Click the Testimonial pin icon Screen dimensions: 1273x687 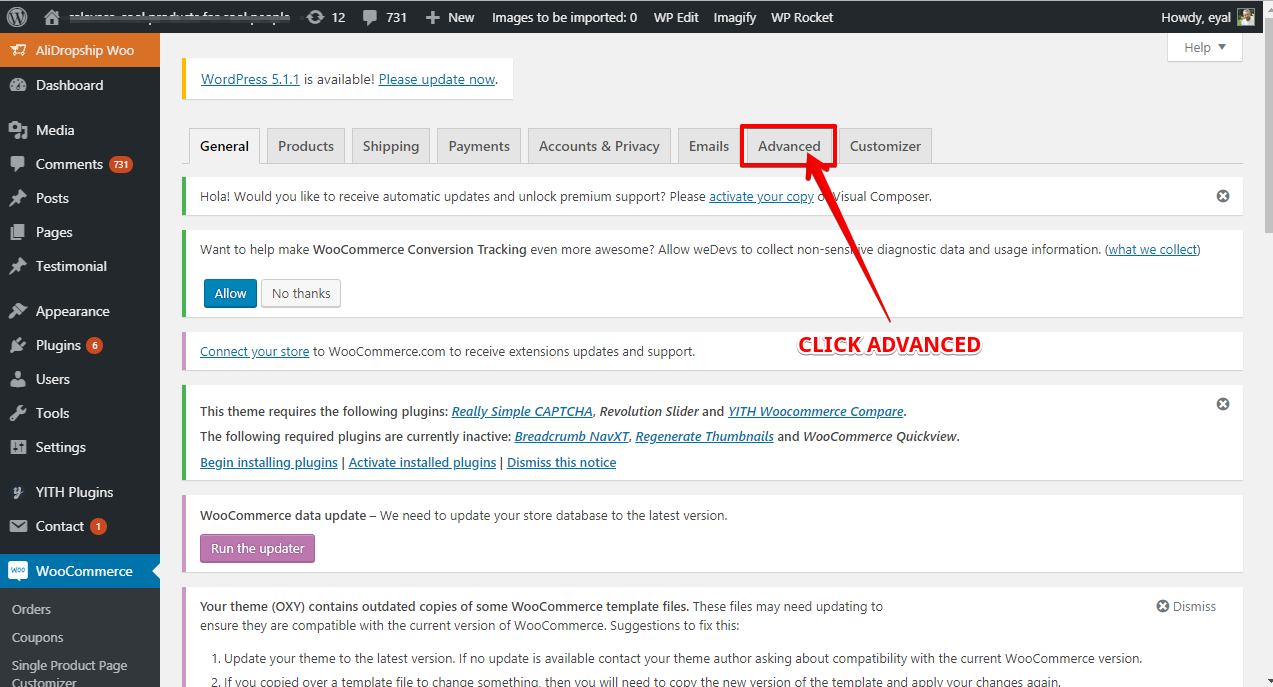pos(18,266)
